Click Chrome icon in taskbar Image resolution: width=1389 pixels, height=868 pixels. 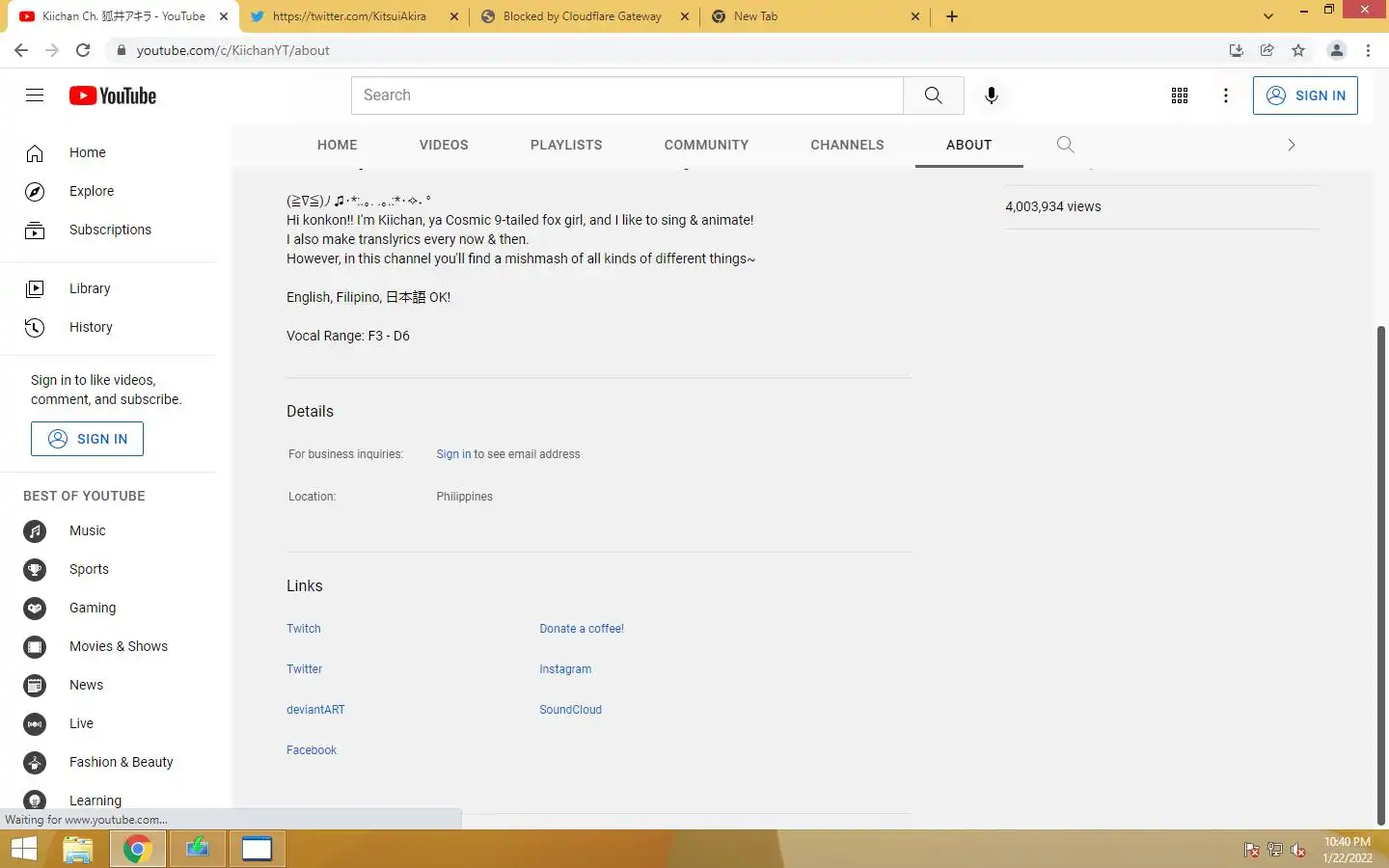pyautogui.click(x=138, y=849)
